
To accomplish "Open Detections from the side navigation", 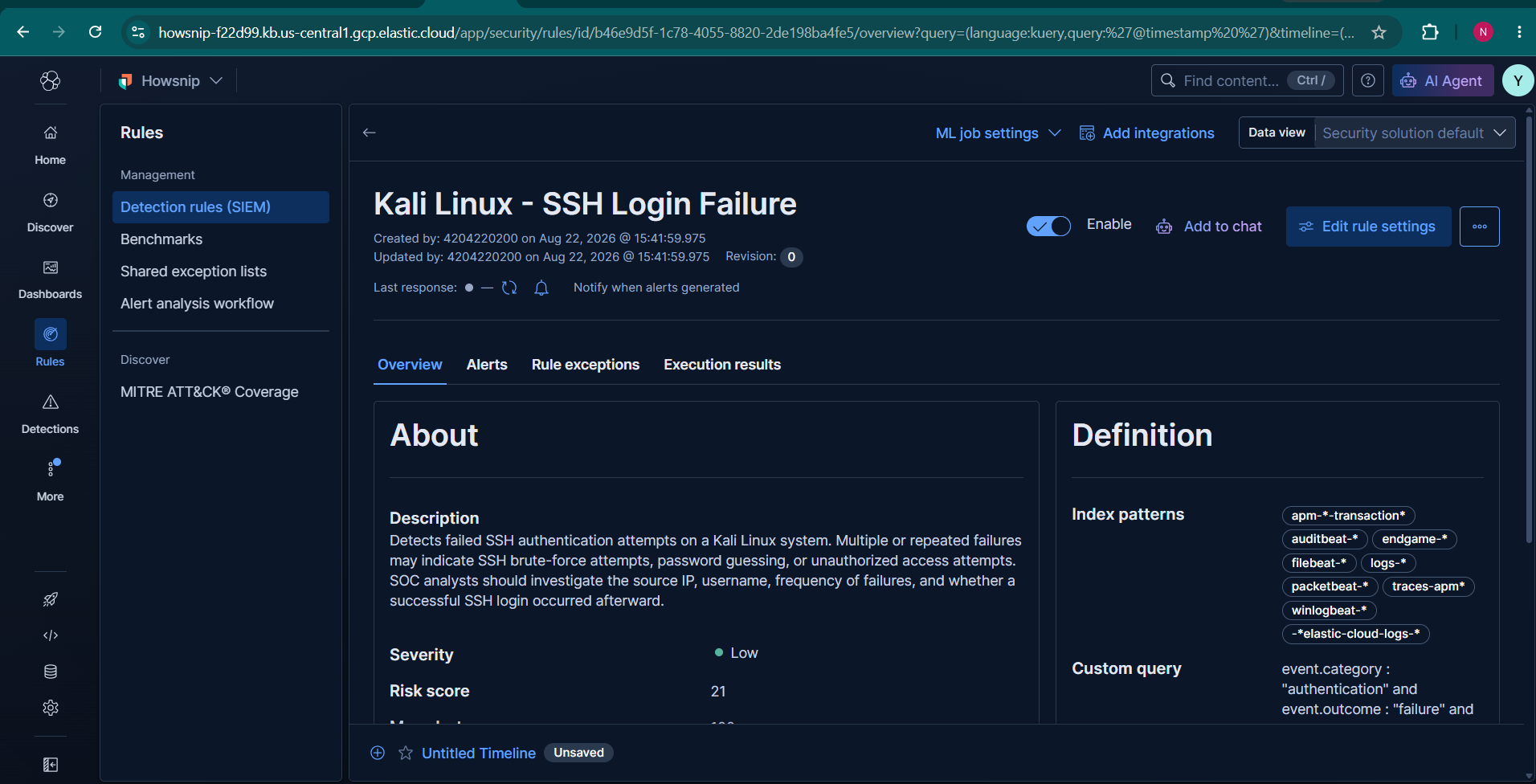I will point(50,414).
